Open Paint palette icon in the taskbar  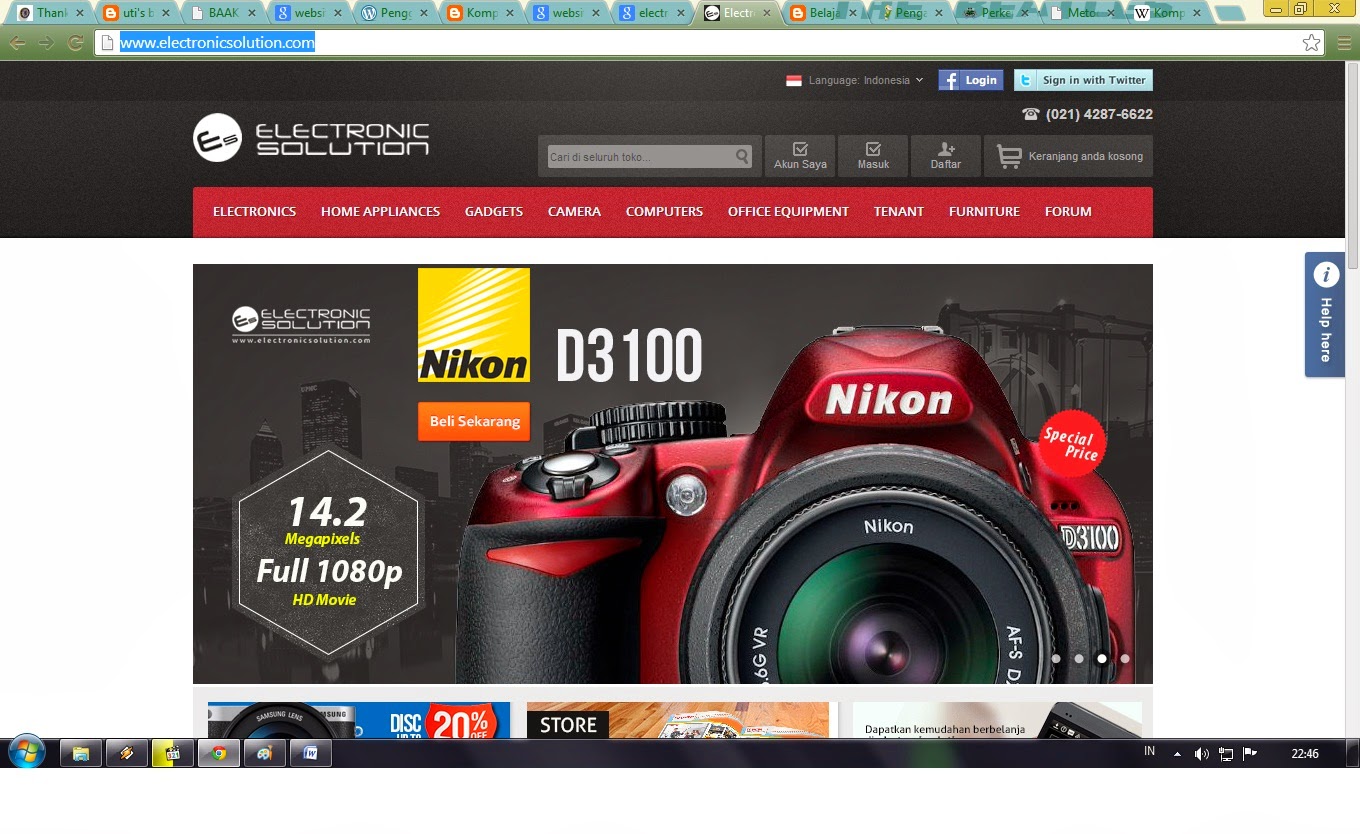click(265, 753)
